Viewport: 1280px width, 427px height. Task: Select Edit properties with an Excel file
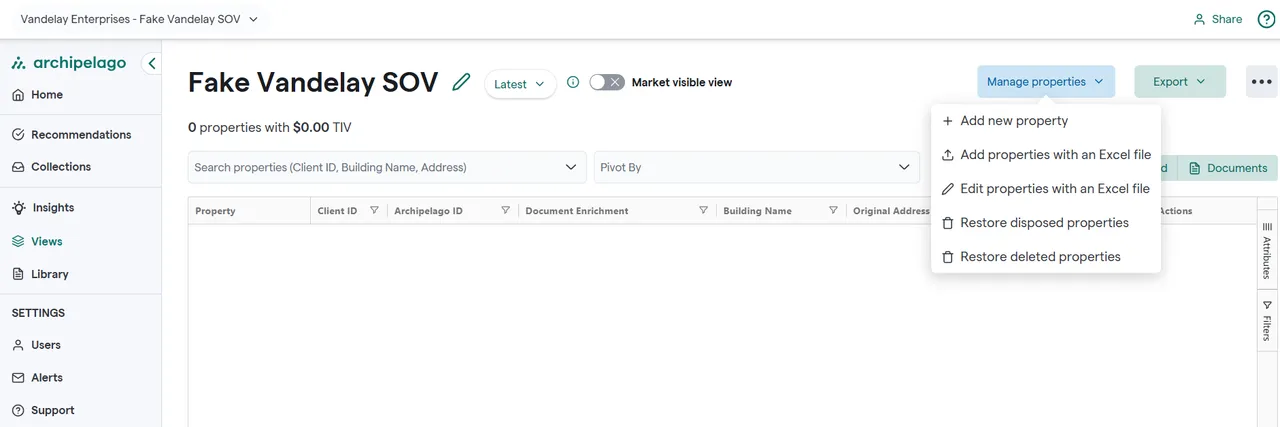tap(1054, 189)
